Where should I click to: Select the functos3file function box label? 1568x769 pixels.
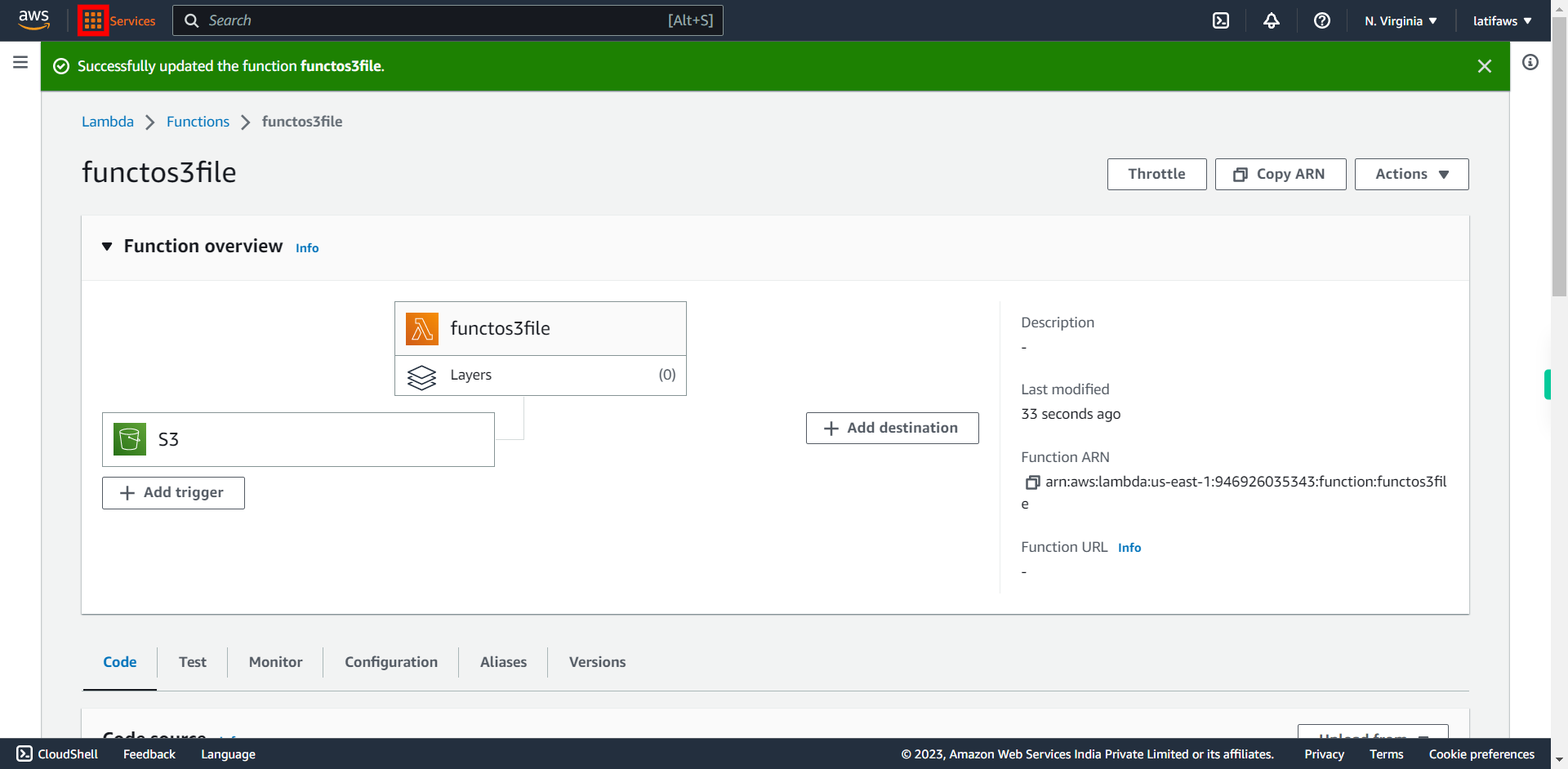(500, 328)
